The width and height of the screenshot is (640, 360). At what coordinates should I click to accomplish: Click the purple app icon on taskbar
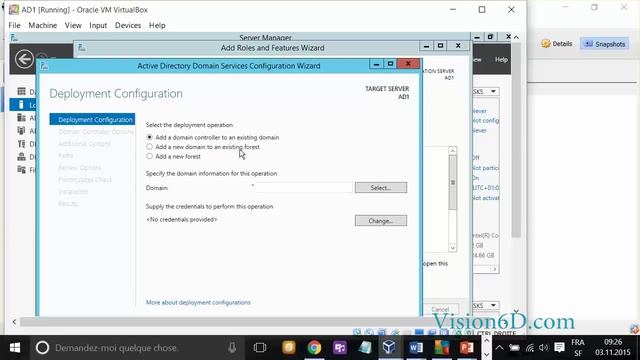coord(340,348)
